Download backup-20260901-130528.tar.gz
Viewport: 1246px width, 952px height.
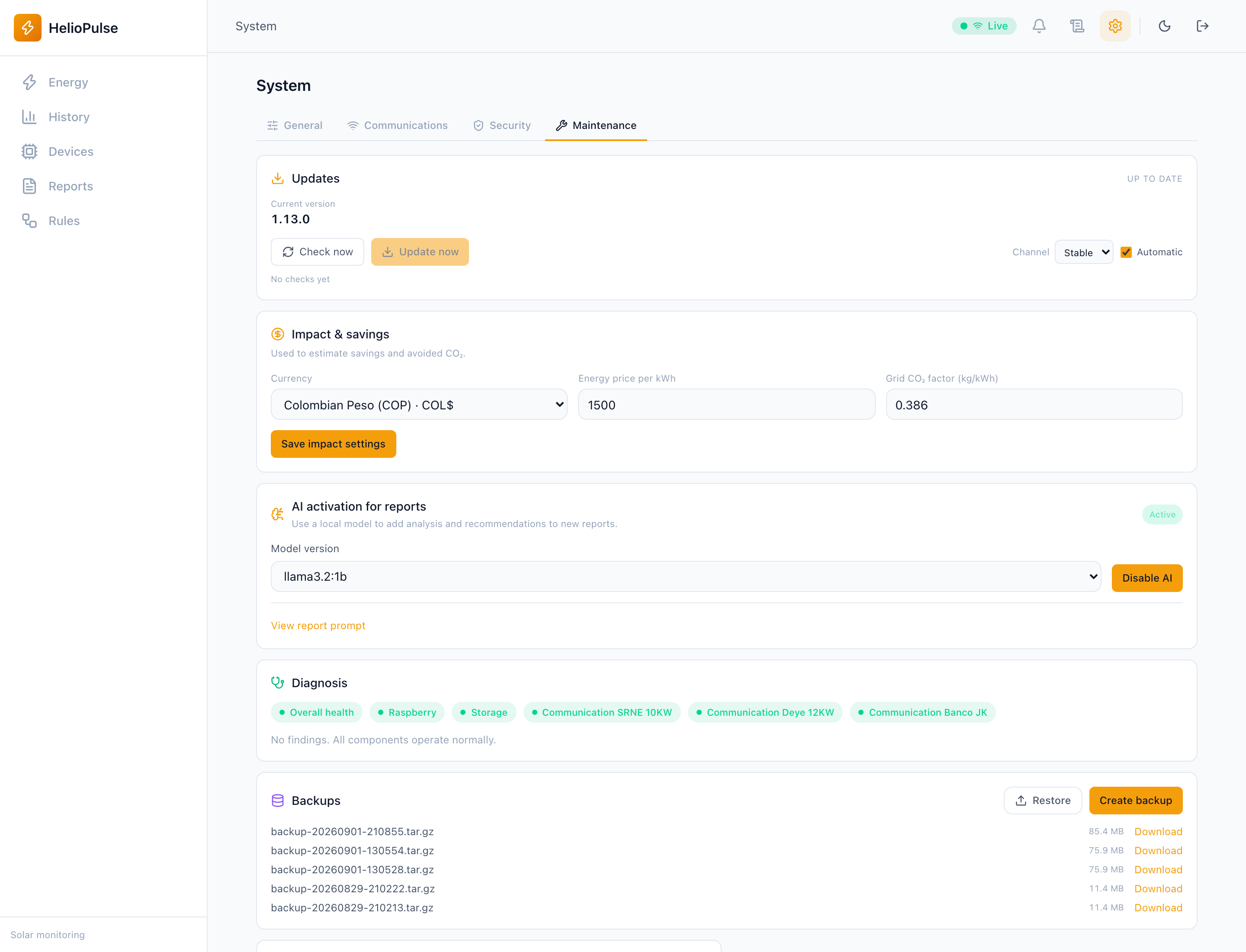pyautogui.click(x=1158, y=869)
